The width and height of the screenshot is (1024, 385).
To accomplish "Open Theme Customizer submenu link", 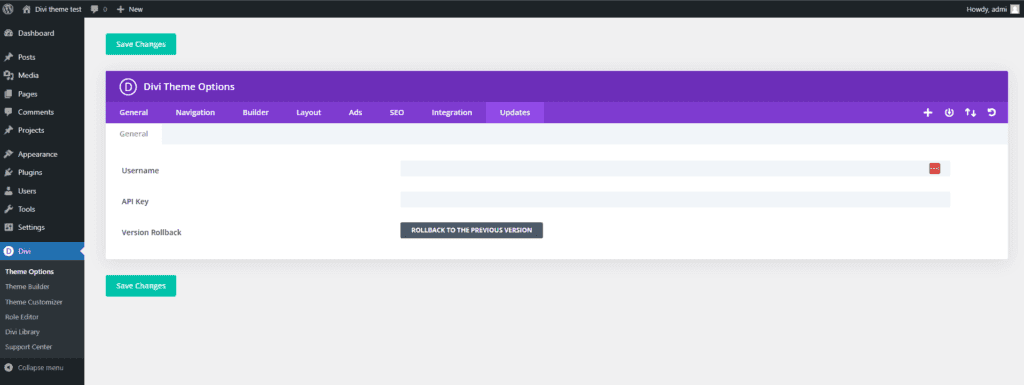I will 33,302.
